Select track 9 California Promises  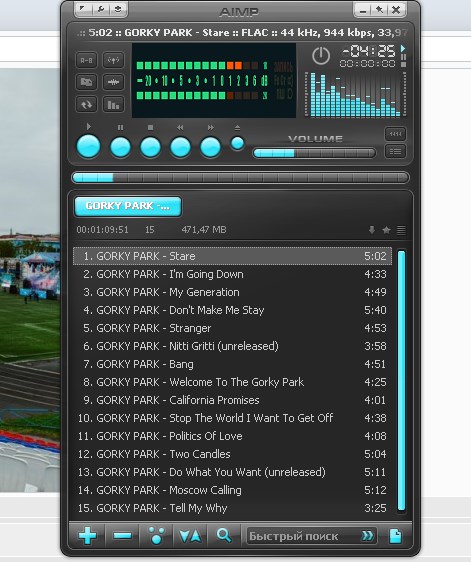point(232,400)
